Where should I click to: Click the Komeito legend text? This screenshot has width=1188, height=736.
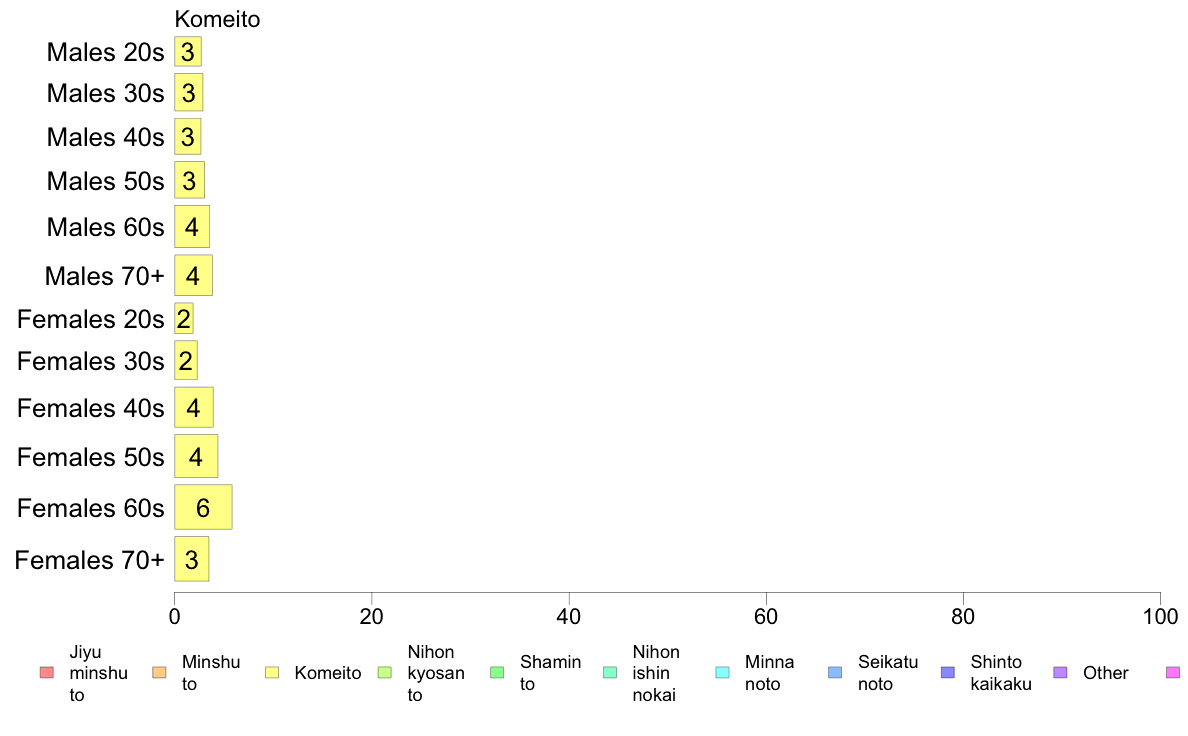pyautogui.click(x=328, y=672)
